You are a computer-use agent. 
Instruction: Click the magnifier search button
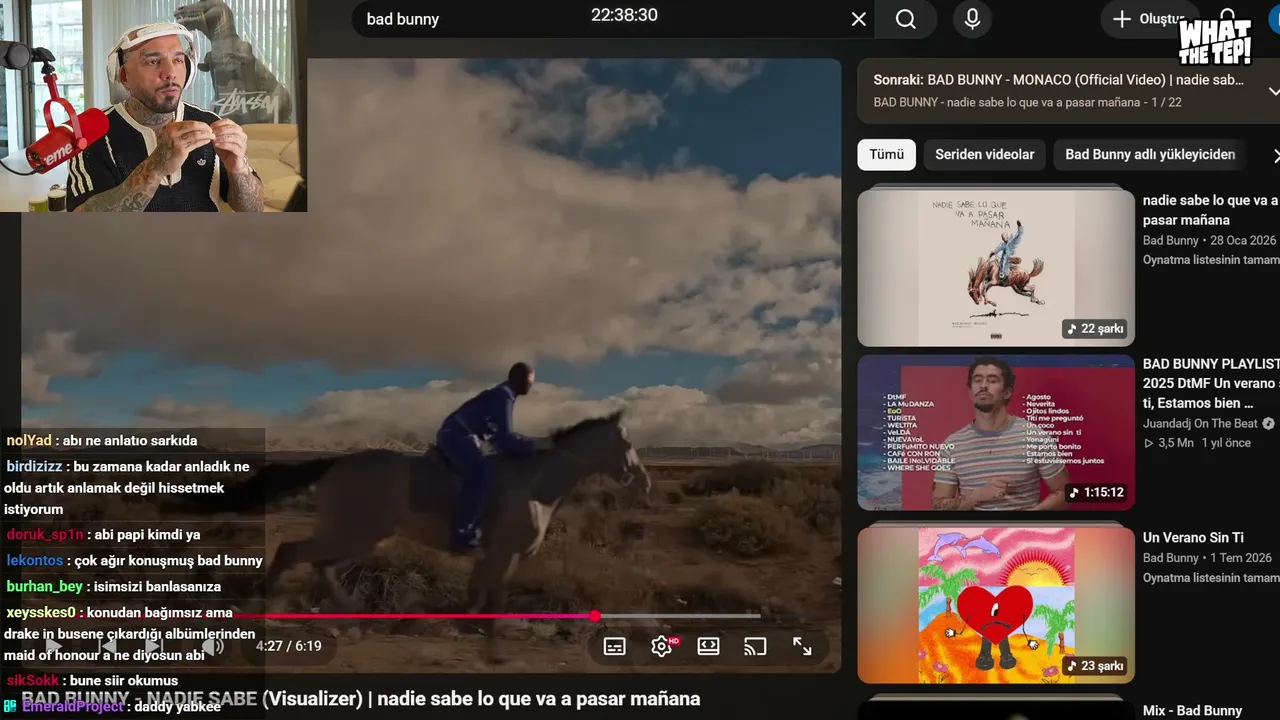(x=906, y=19)
